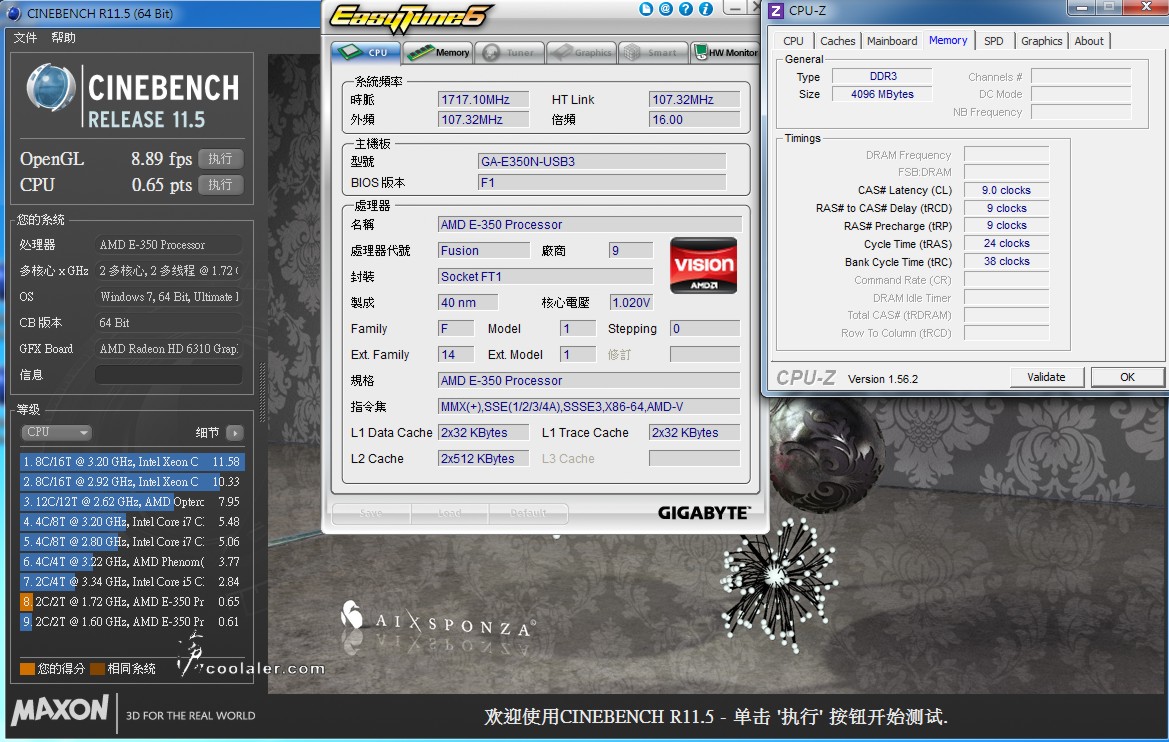The image size is (1169, 742).
Task: Select the SPD tab in CPU-Z
Action: click(994, 41)
